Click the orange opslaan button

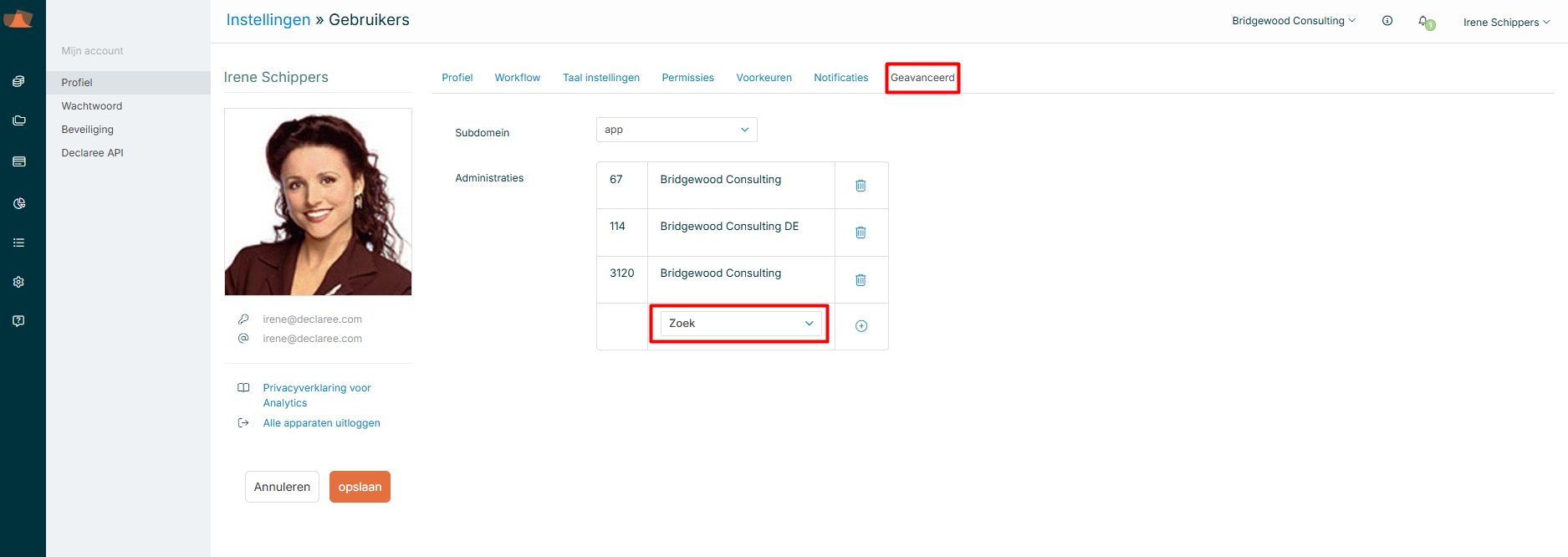[x=360, y=487]
